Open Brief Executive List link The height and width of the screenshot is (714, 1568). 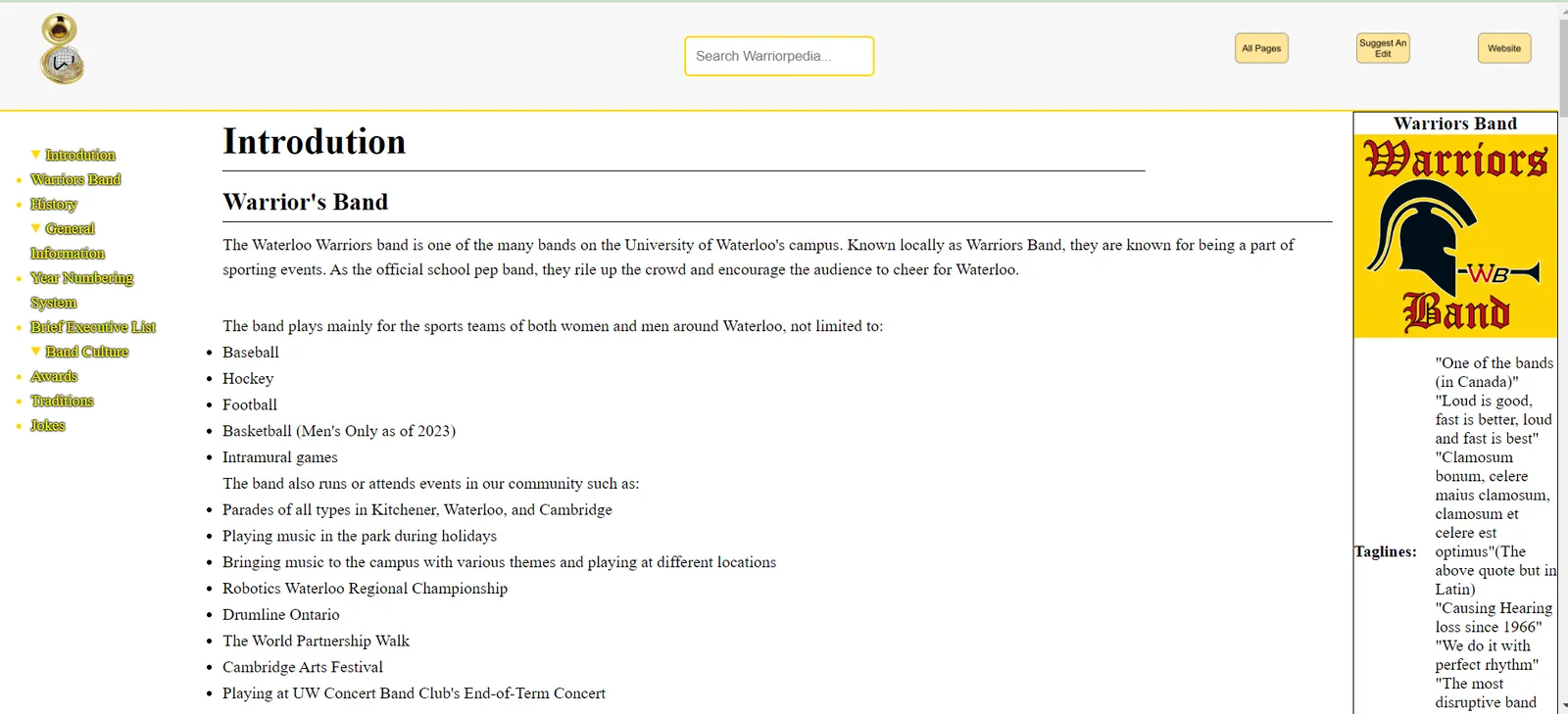click(93, 327)
